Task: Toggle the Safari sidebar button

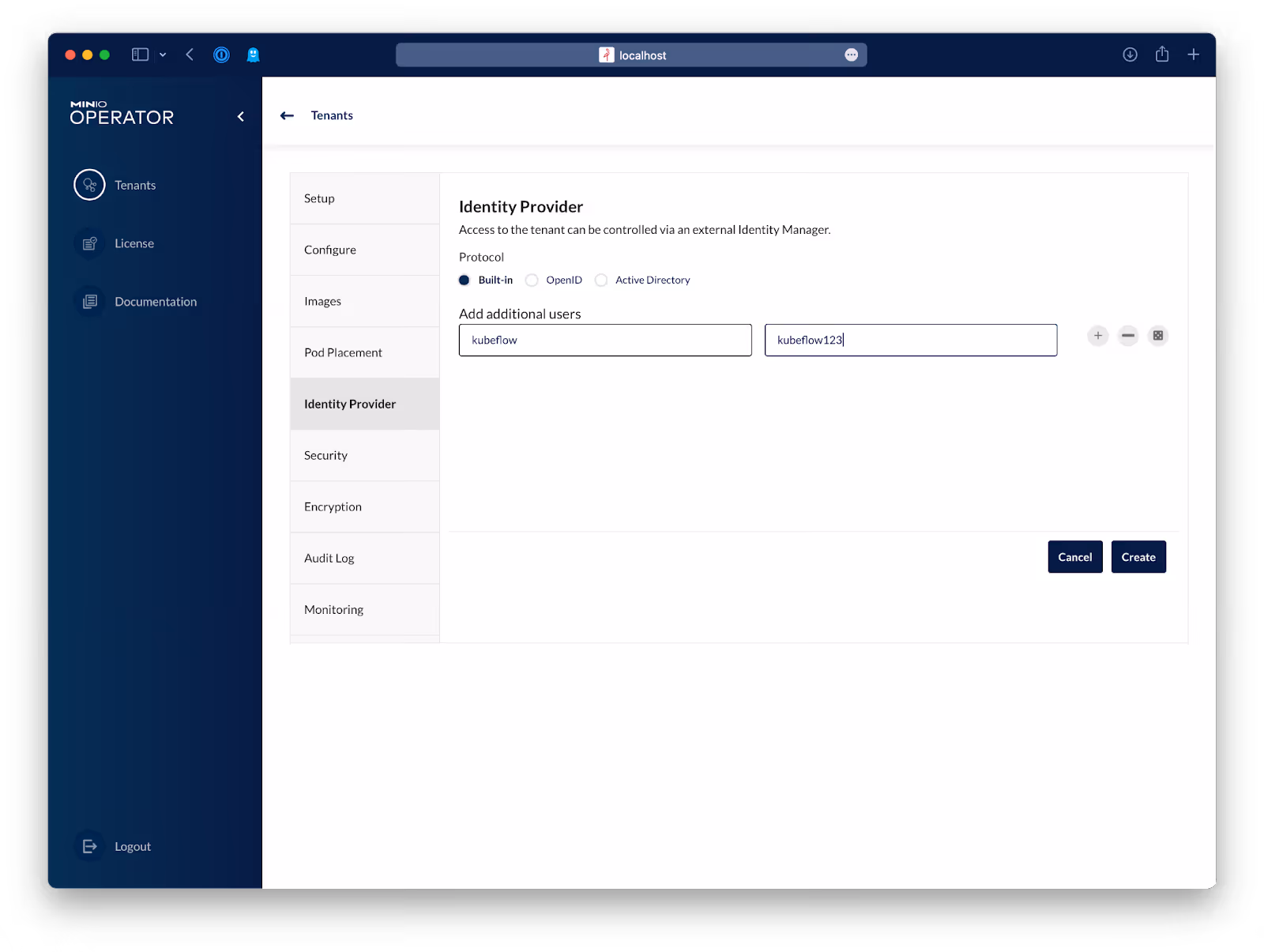Action: 140,55
